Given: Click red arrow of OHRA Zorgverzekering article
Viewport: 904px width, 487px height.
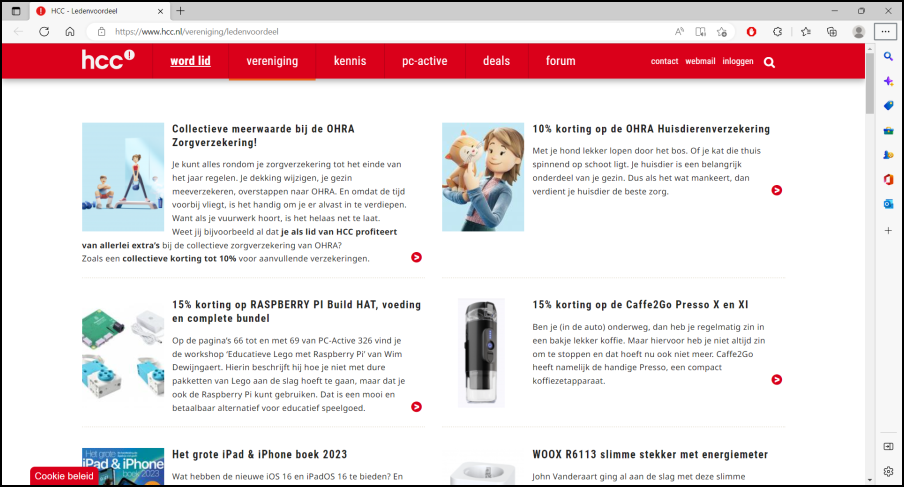Looking at the screenshot, I should (416, 258).
